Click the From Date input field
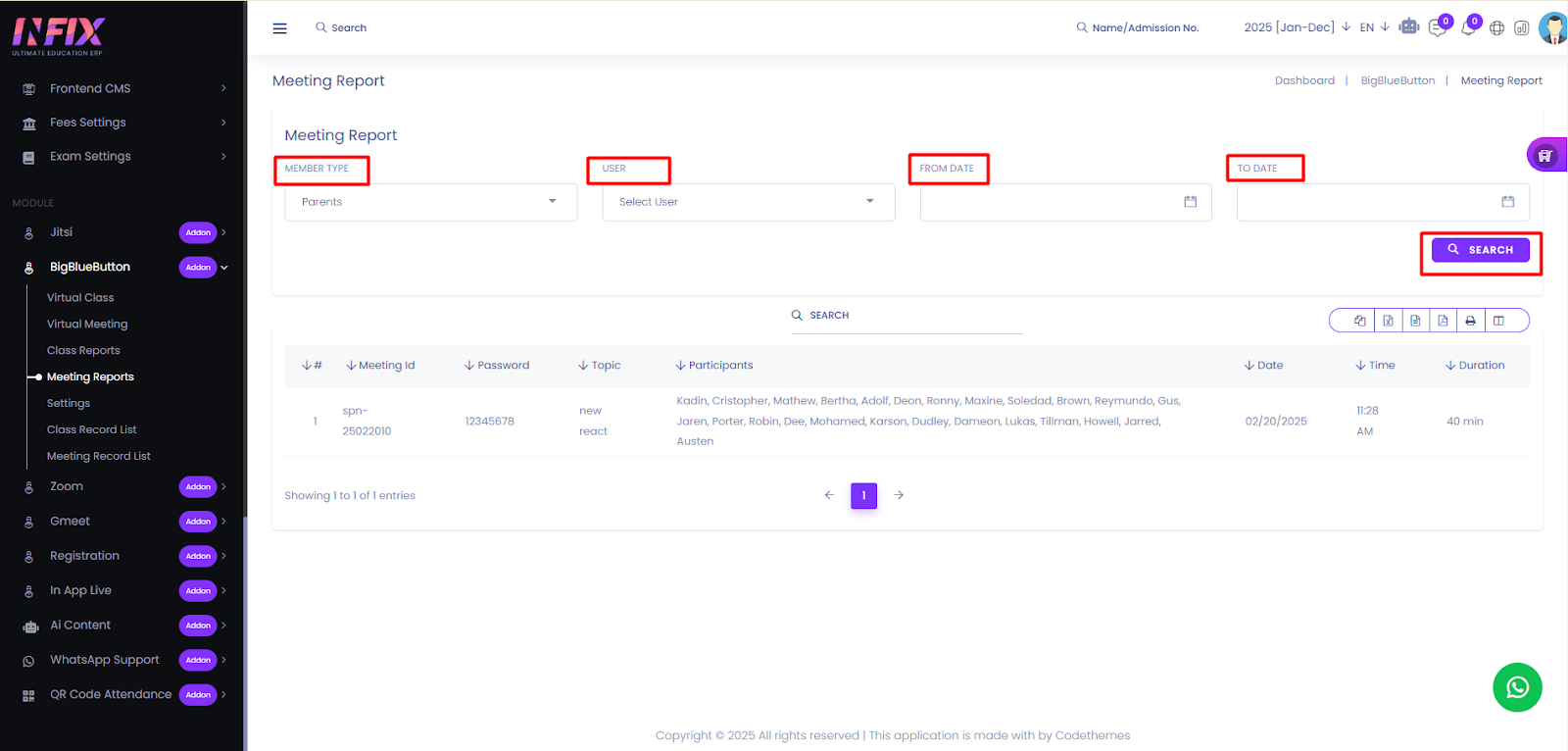The height and width of the screenshot is (751, 1568). tap(1065, 202)
